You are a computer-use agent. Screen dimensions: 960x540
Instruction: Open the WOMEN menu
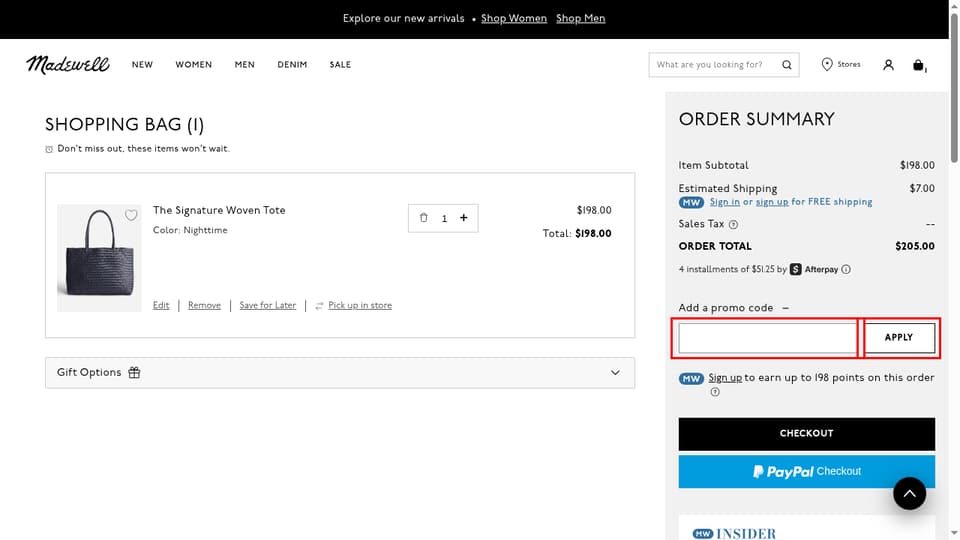click(x=193, y=64)
